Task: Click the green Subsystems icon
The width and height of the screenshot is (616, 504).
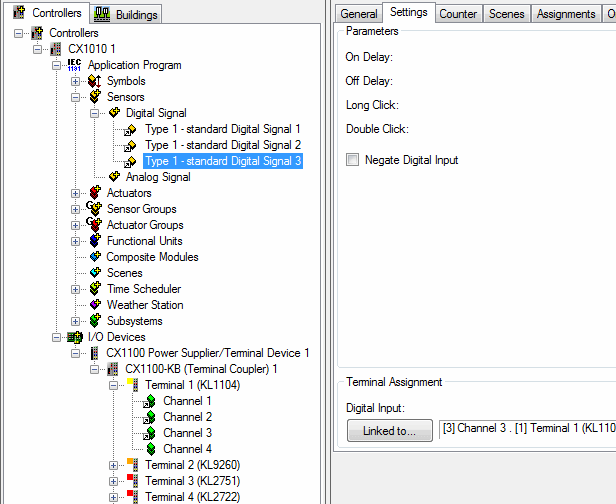Action: (95, 321)
